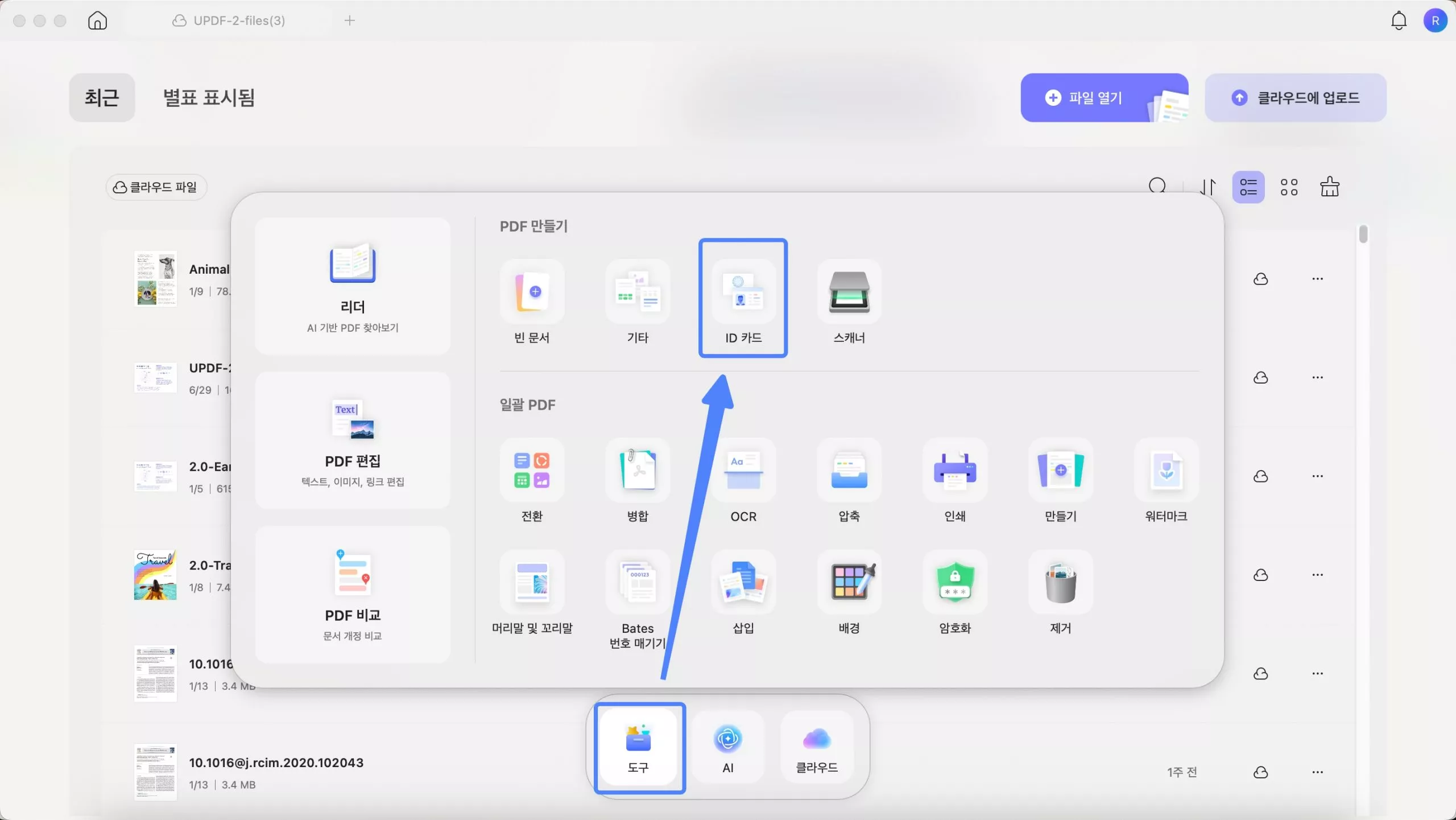Click the 워터마크 watermark icon
This screenshot has width=1456, height=820.
(x=1166, y=471)
